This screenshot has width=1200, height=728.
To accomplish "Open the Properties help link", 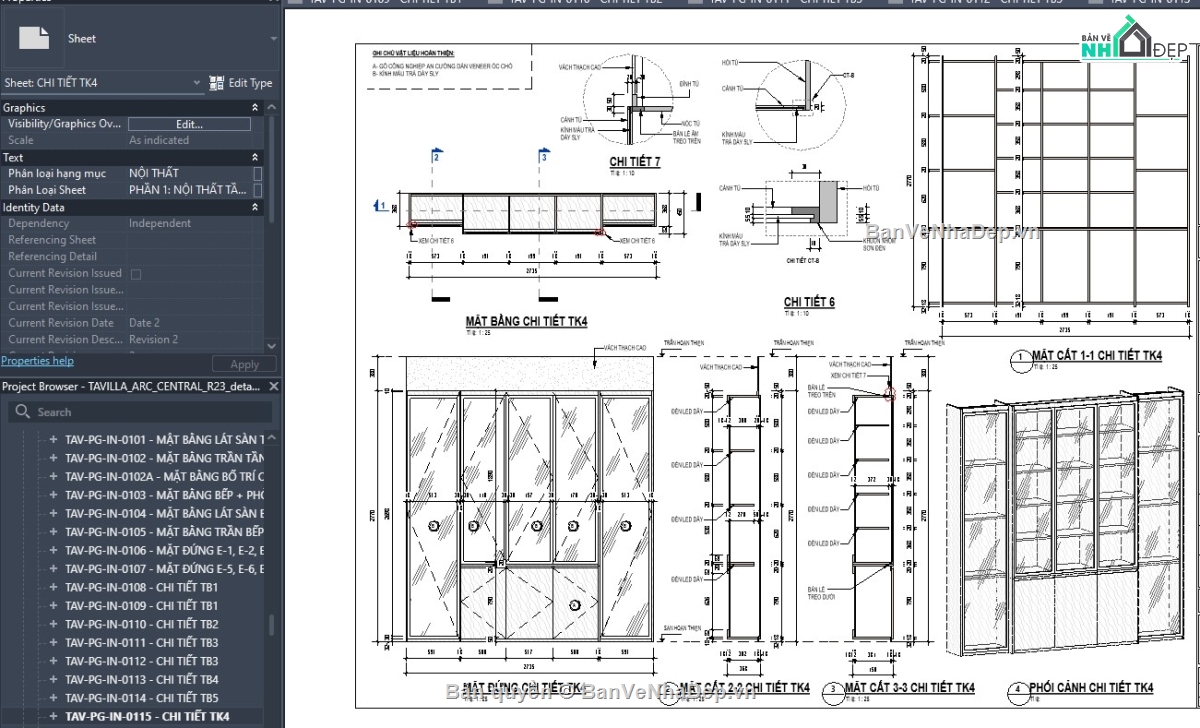I will pos(37,361).
